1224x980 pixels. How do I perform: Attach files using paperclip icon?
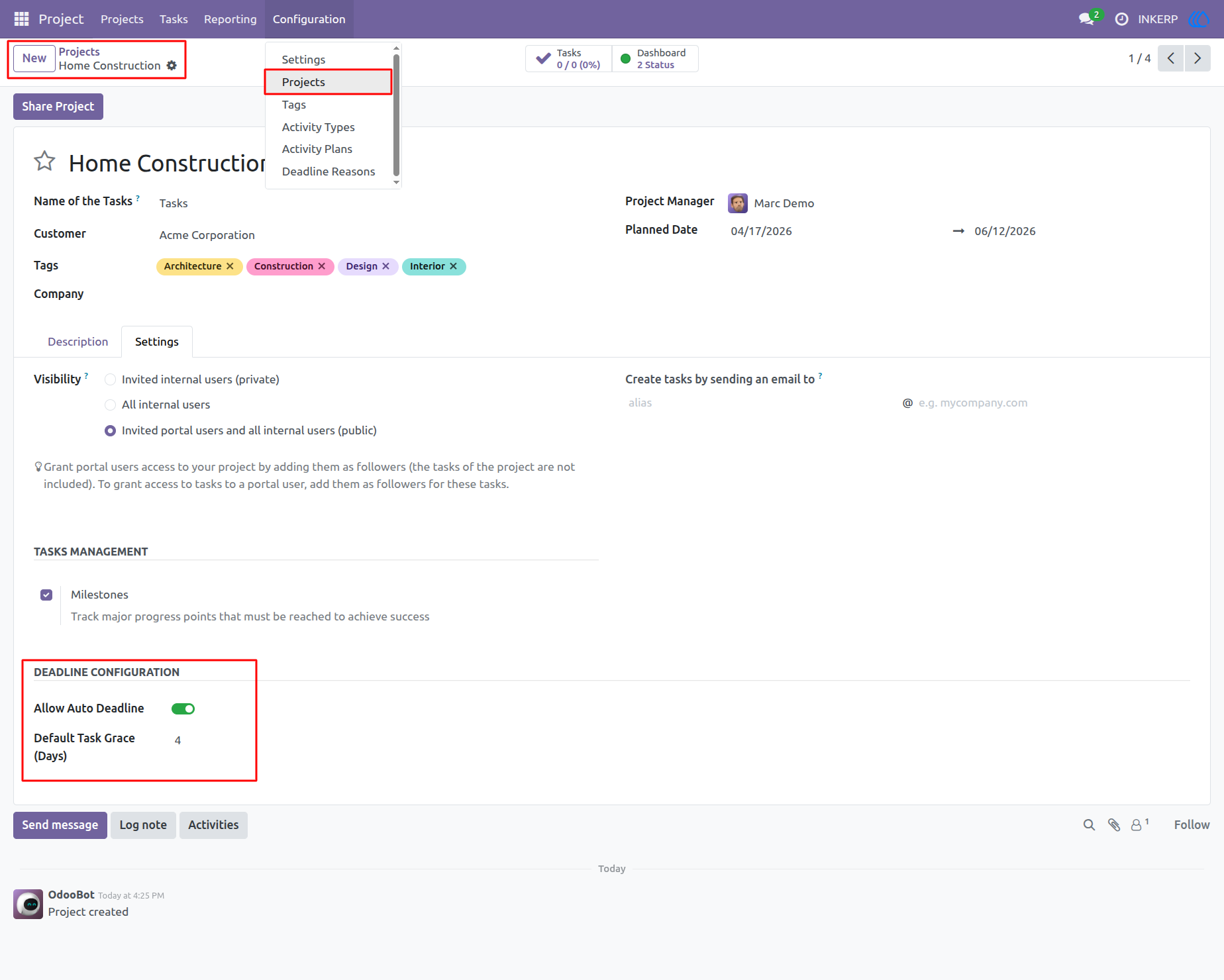click(x=1114, y=825)
